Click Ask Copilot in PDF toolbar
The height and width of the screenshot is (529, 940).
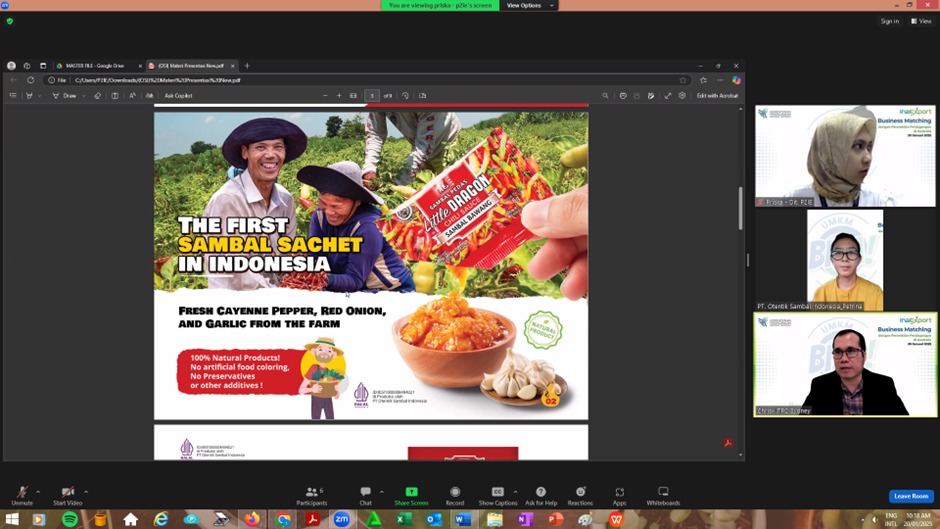pyautogui.click(x=178, y=95)
